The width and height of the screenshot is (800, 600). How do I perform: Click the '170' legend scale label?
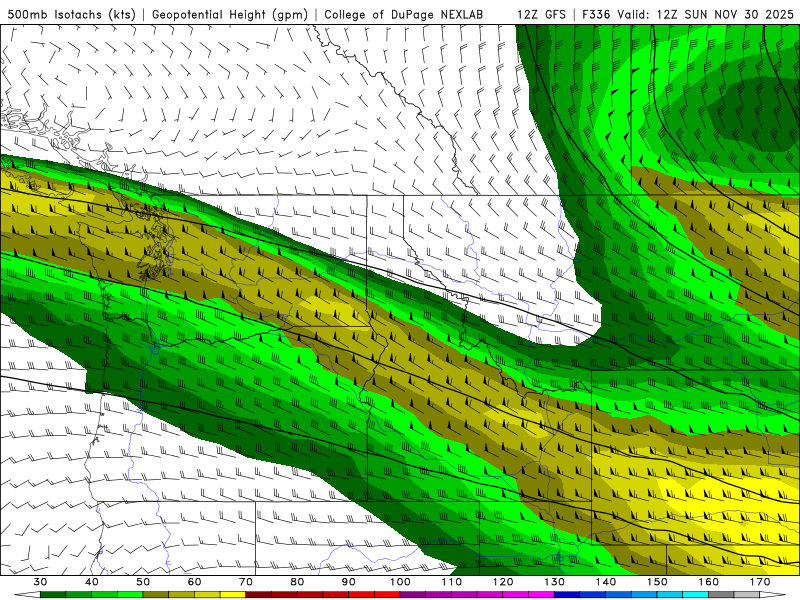pos(760,582)
